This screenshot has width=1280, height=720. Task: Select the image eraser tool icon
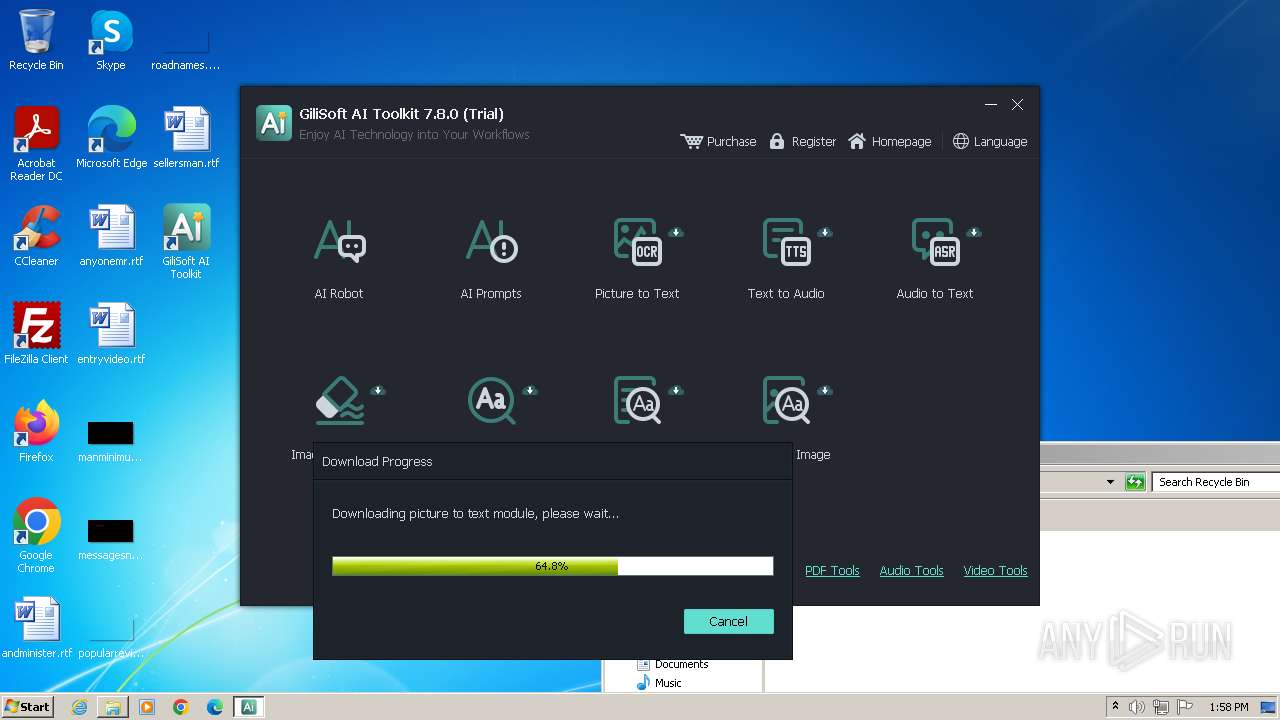[x=340, y=400]
